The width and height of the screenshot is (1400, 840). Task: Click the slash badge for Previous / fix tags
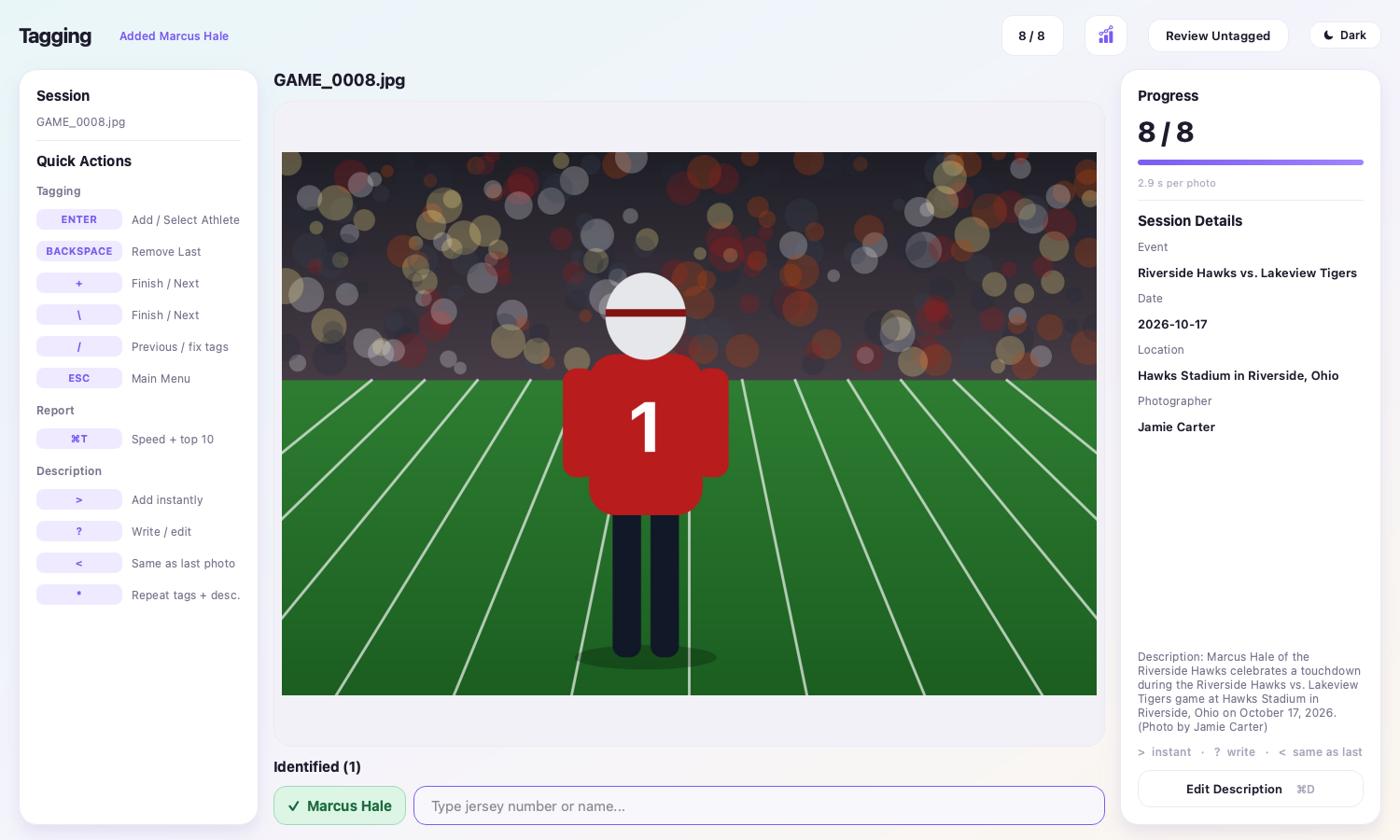click(79, 346)
